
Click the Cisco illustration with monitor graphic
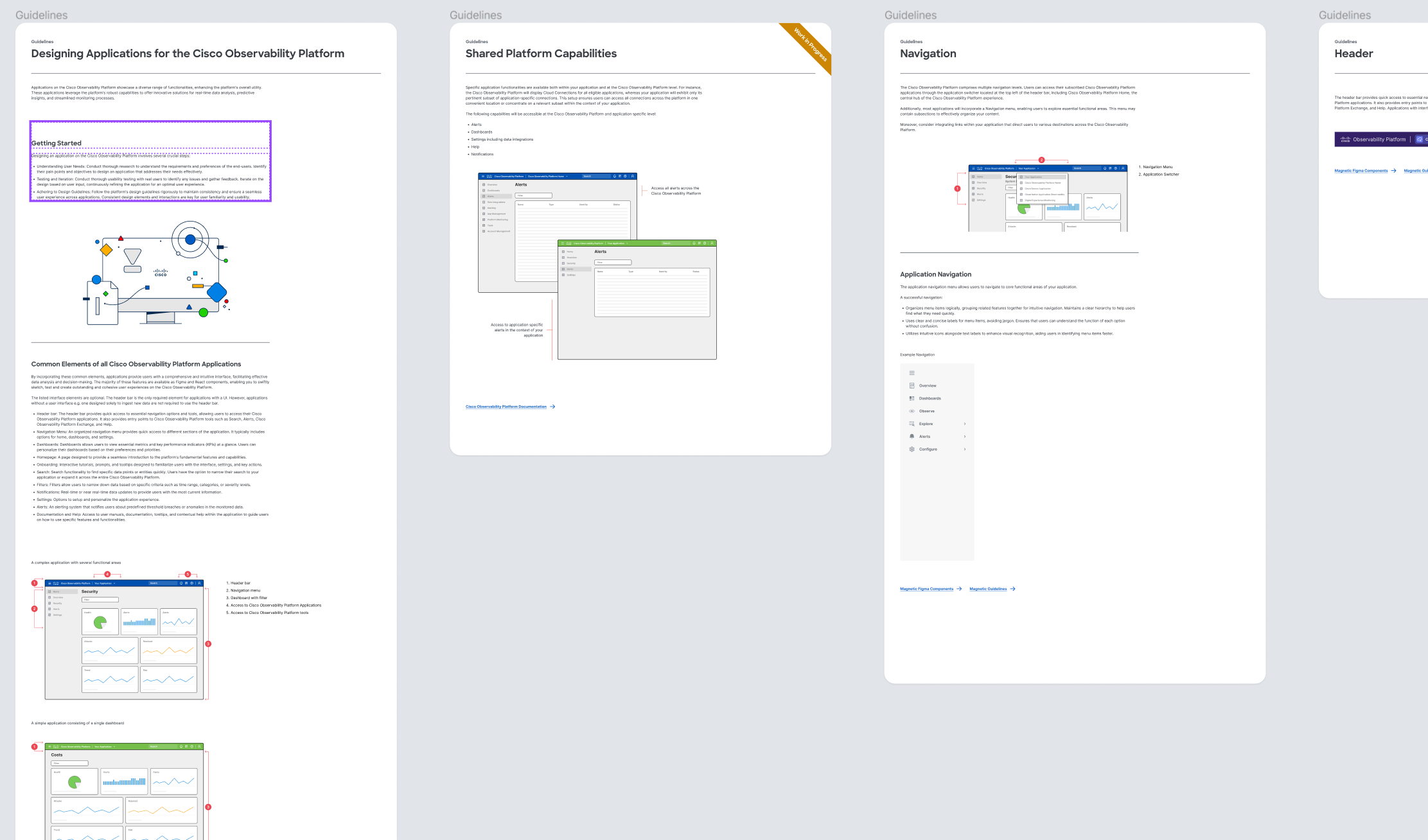point(156,273)
